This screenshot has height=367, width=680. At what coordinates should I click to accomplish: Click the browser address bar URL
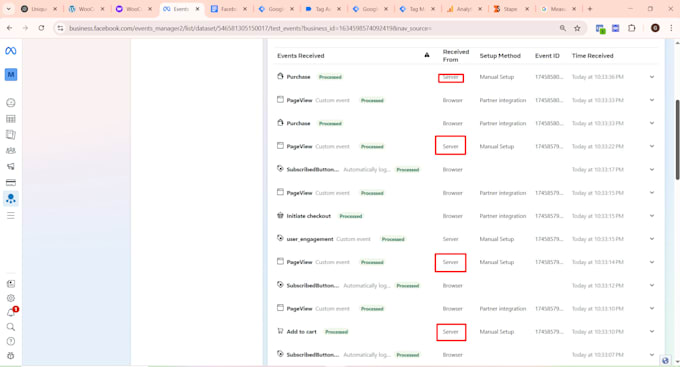pyautogui.click(x=250, y=28)
